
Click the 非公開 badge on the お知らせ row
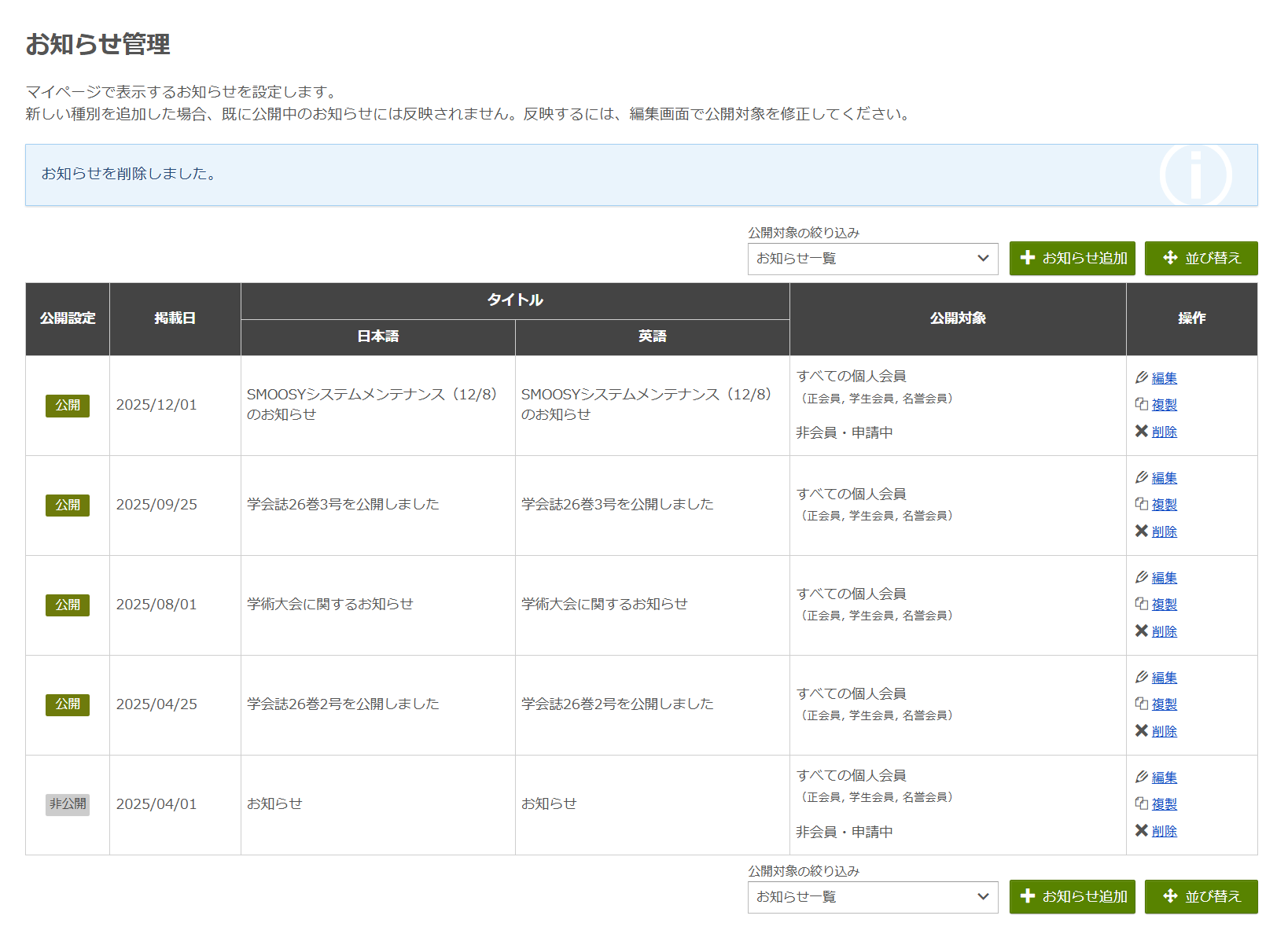click(68, 804)
